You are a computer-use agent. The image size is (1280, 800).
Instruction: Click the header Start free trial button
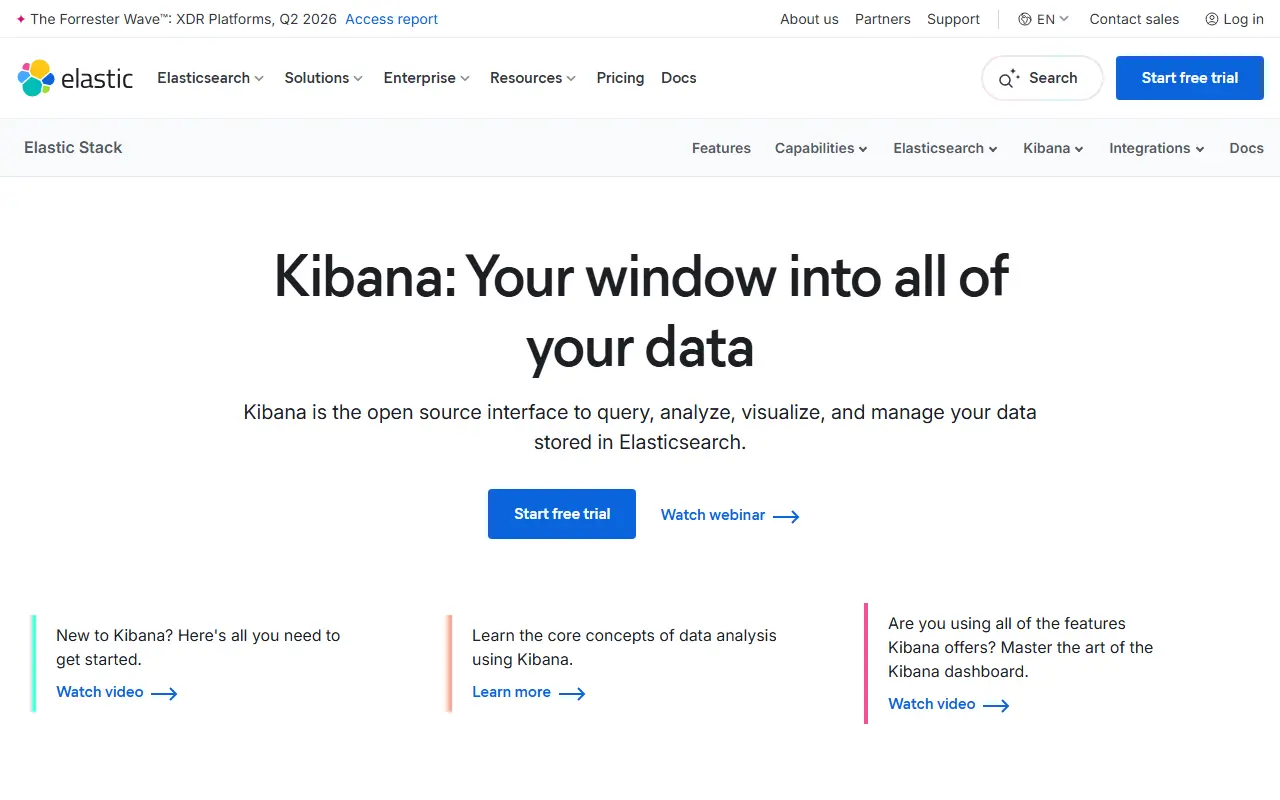click(1190, 78)
